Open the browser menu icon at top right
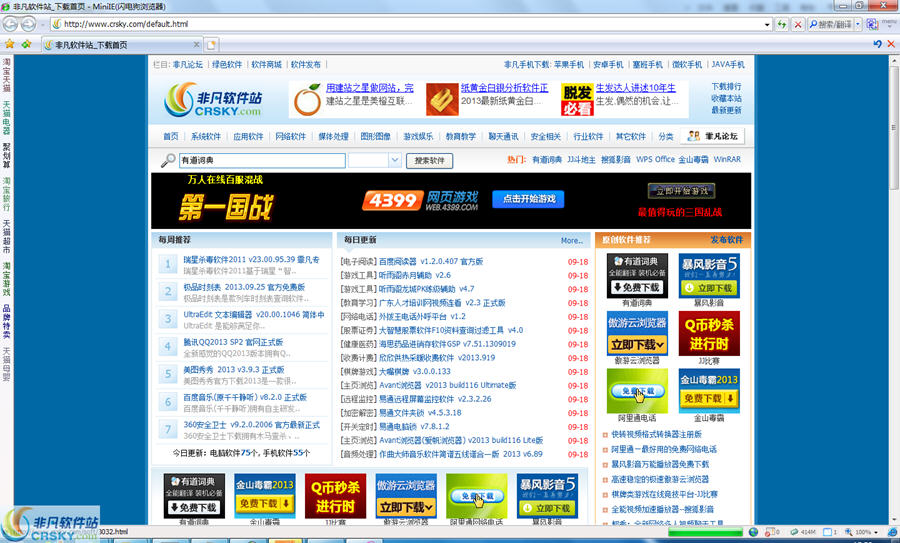This screenshot has width=900, height=543. (x=889, y=24)
